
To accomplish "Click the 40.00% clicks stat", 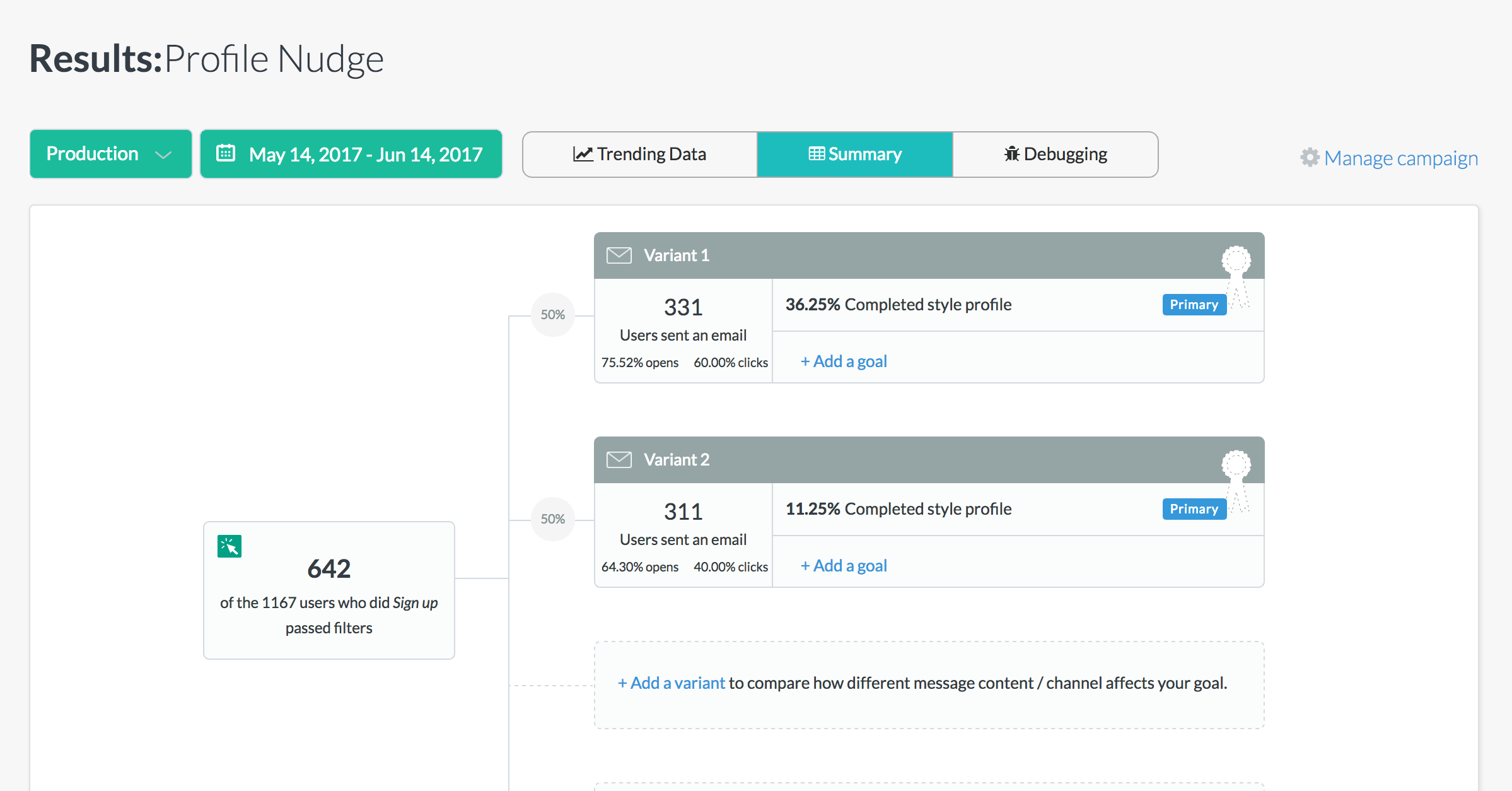I will 731,567.
